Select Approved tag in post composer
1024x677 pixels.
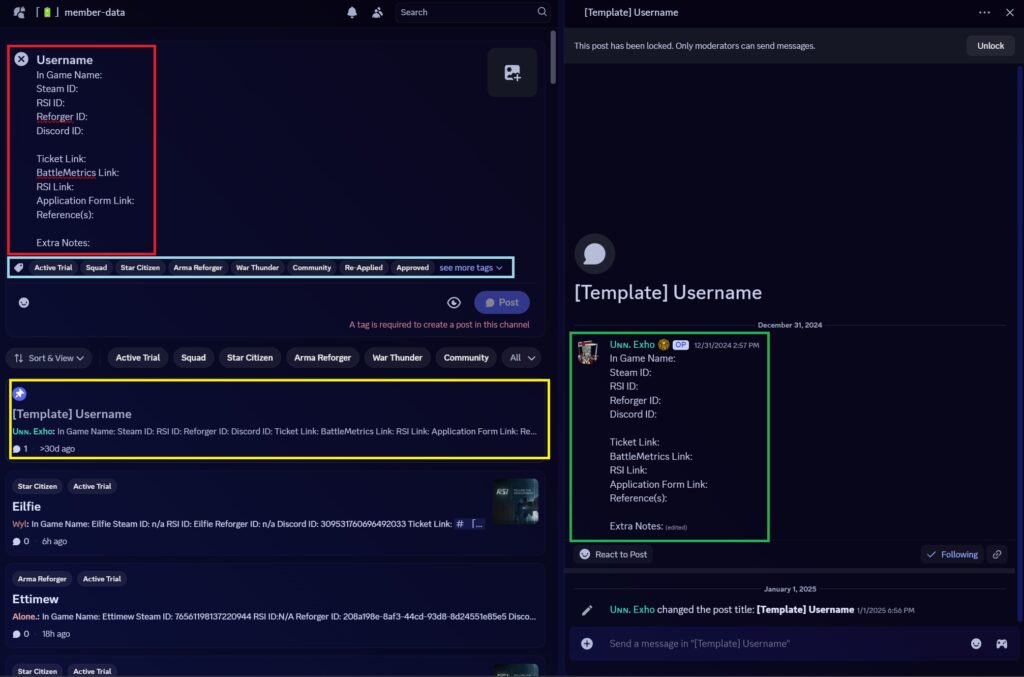pyautogui.click(x=413, y=268)
